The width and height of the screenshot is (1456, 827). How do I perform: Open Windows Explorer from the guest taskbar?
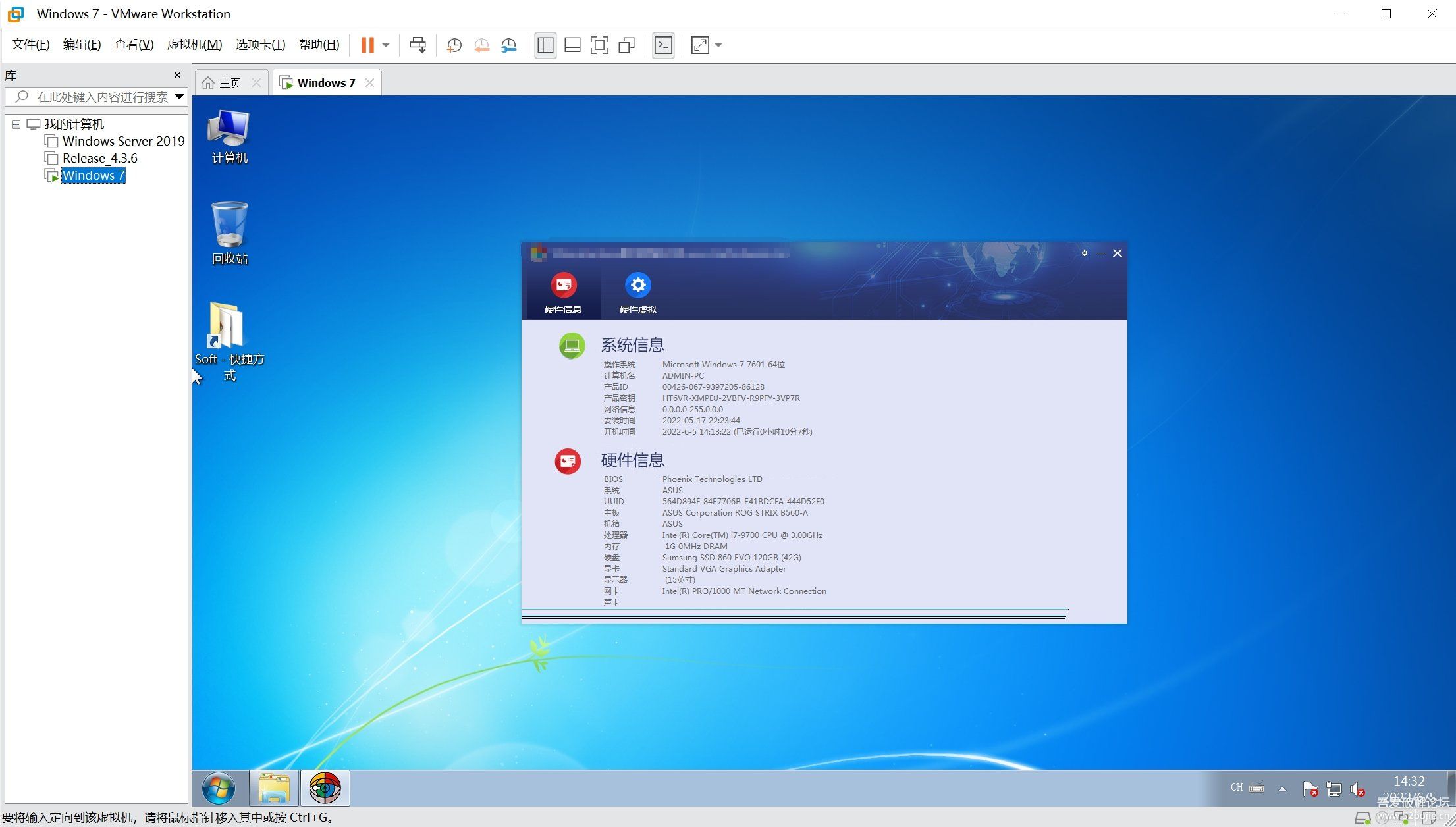point(274,788)
